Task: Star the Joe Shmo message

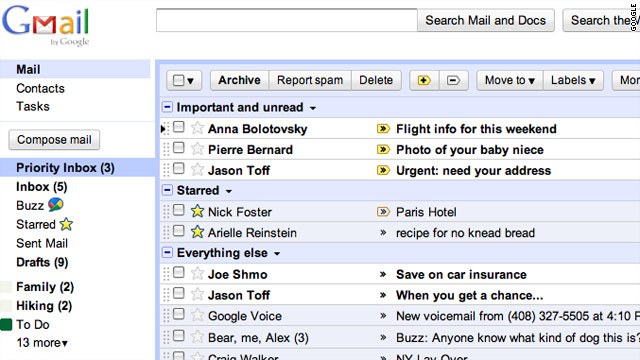Action: [x=198, y=274]
